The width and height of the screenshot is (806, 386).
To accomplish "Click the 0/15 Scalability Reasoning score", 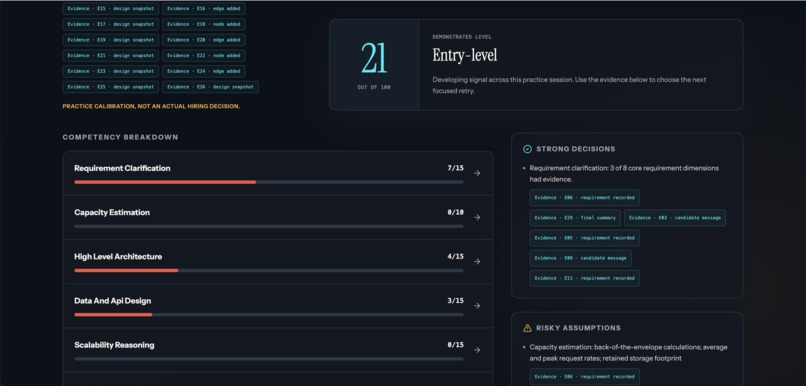I will pyautogui.click(x=455, y=345).
